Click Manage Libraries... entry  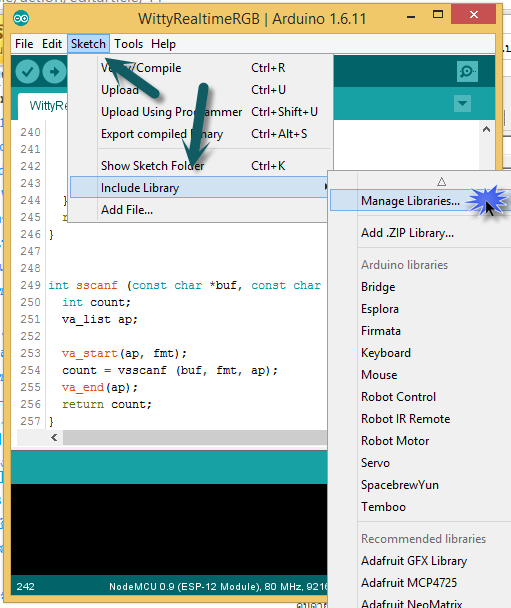tap(420, 201)
